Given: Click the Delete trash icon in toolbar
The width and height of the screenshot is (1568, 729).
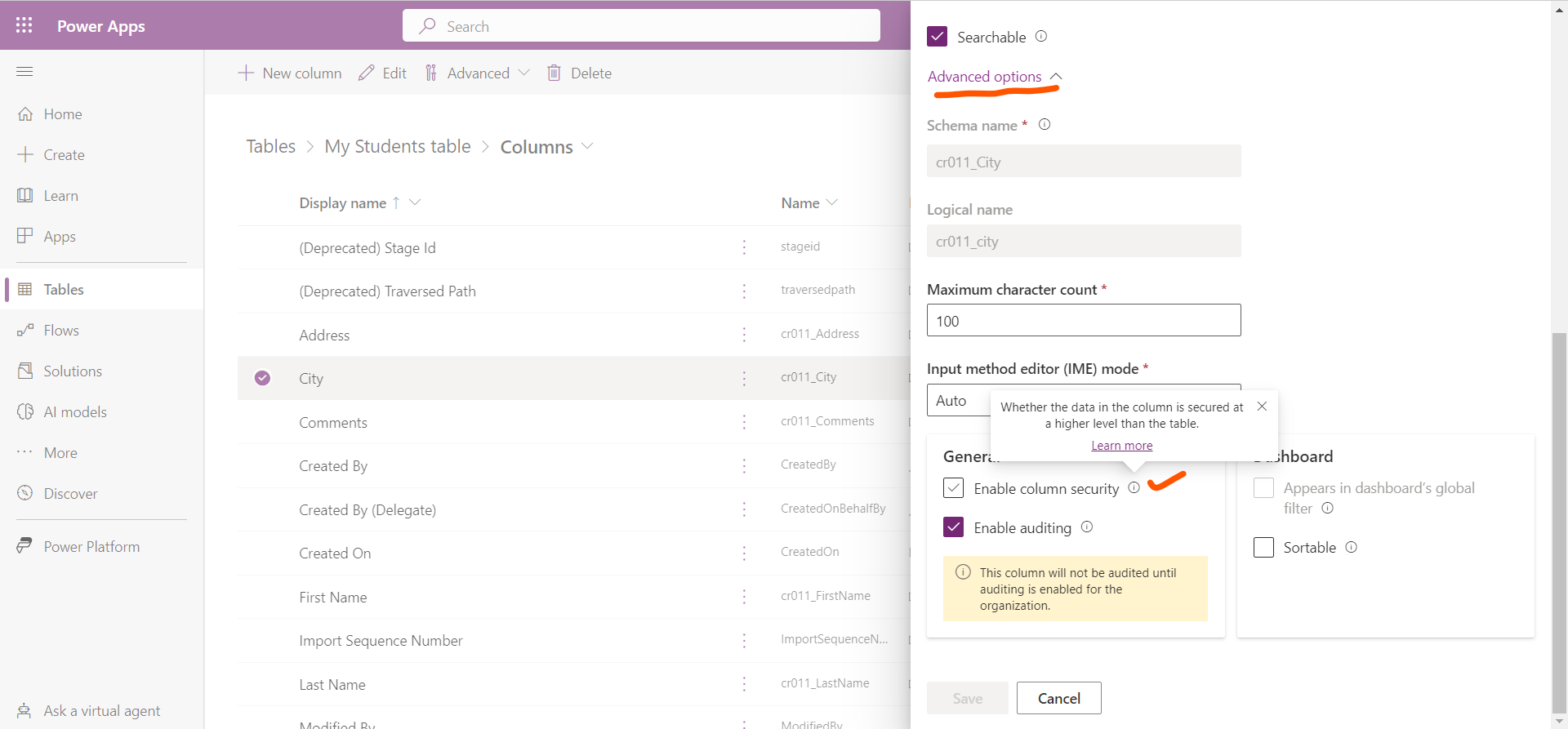Looking at the screenshot, I should click(554, 73).
